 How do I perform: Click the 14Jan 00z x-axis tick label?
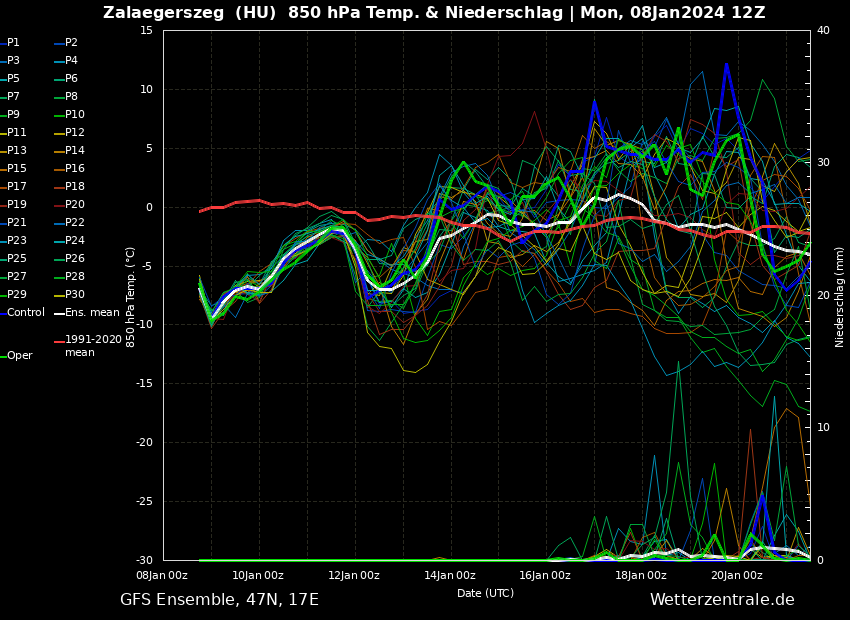pyautogui.click(x=450, y=576)
